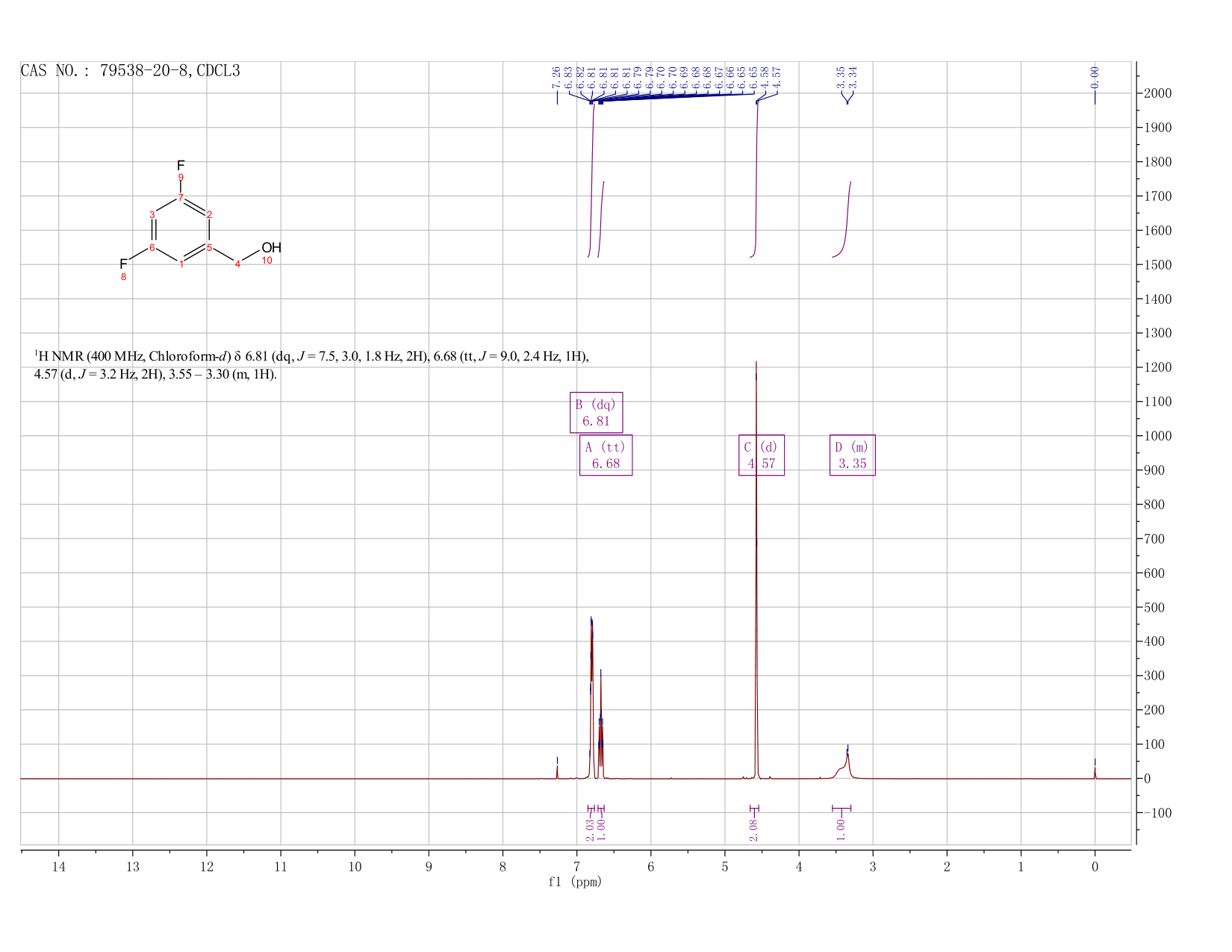This screenshot has width=1232, height=952.
Task: Click the CAS NO. 79538-20-8 title text
Action: (131, 72)
